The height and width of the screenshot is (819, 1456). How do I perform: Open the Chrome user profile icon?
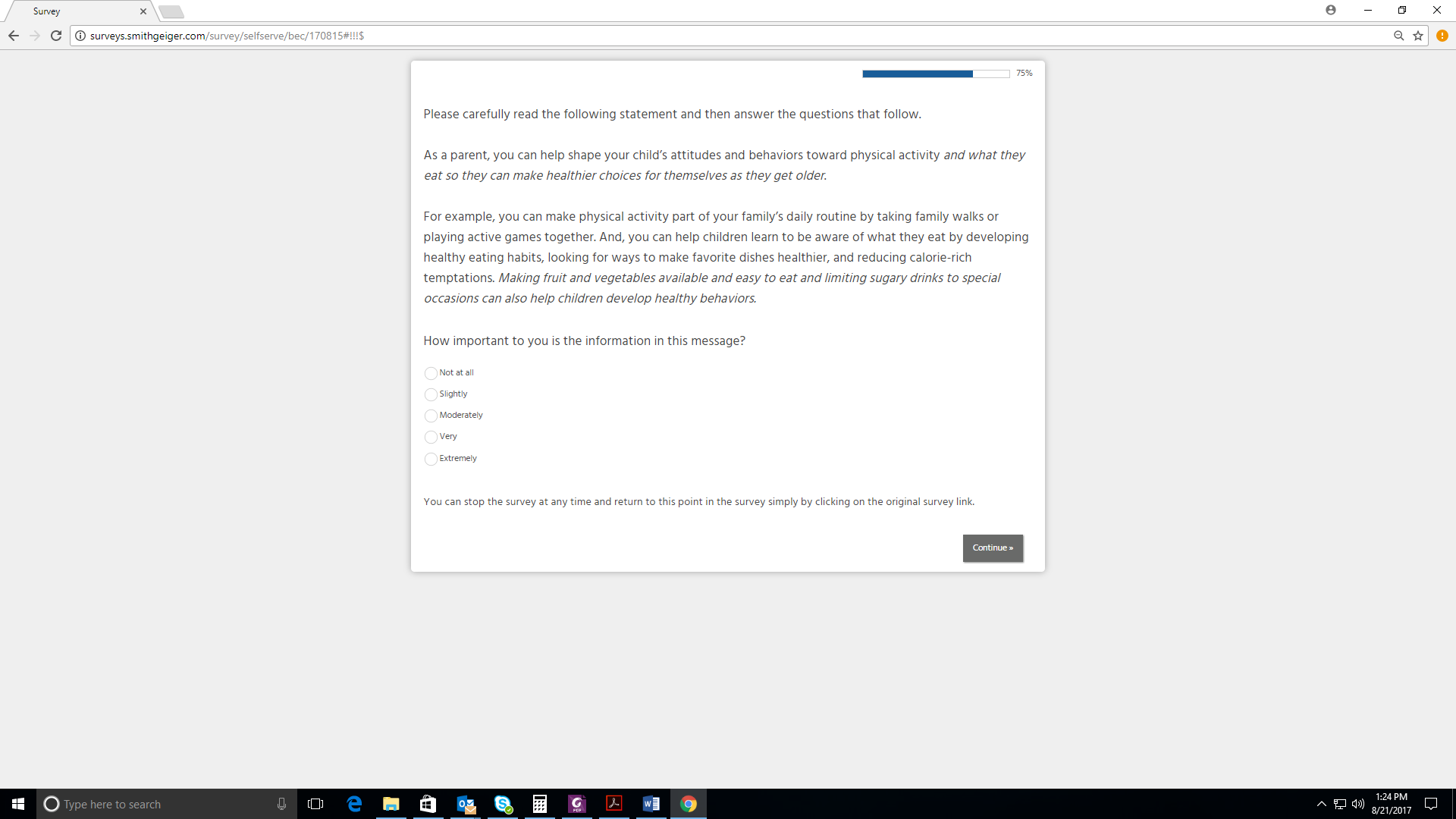point(1331,10)
